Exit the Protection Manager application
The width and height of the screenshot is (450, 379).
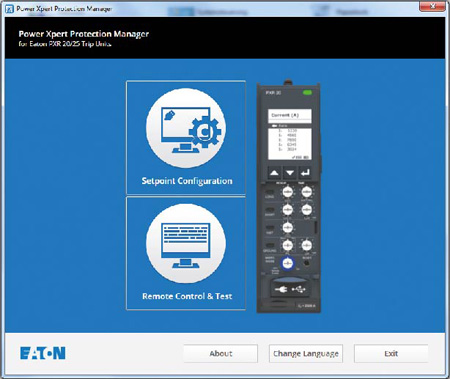391,353
